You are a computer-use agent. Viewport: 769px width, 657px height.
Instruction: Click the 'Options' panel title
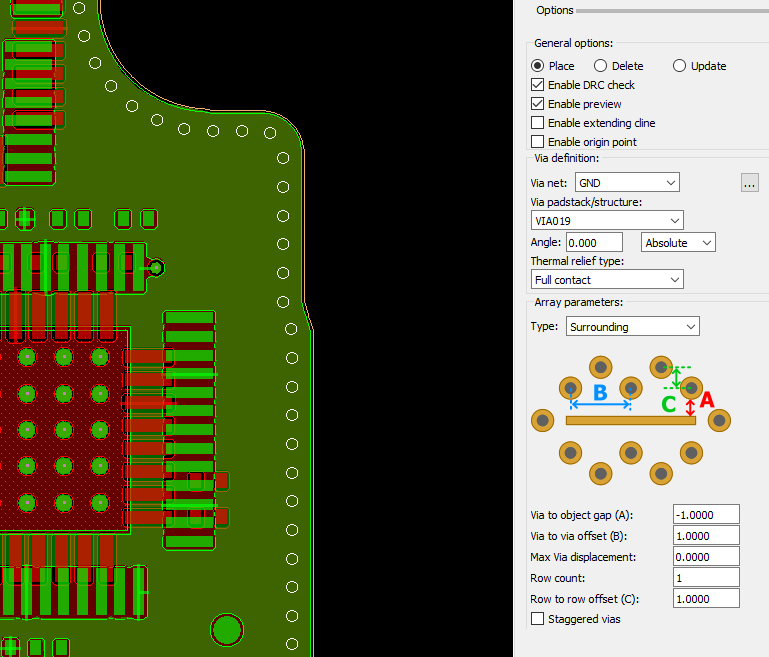point(555,10)
